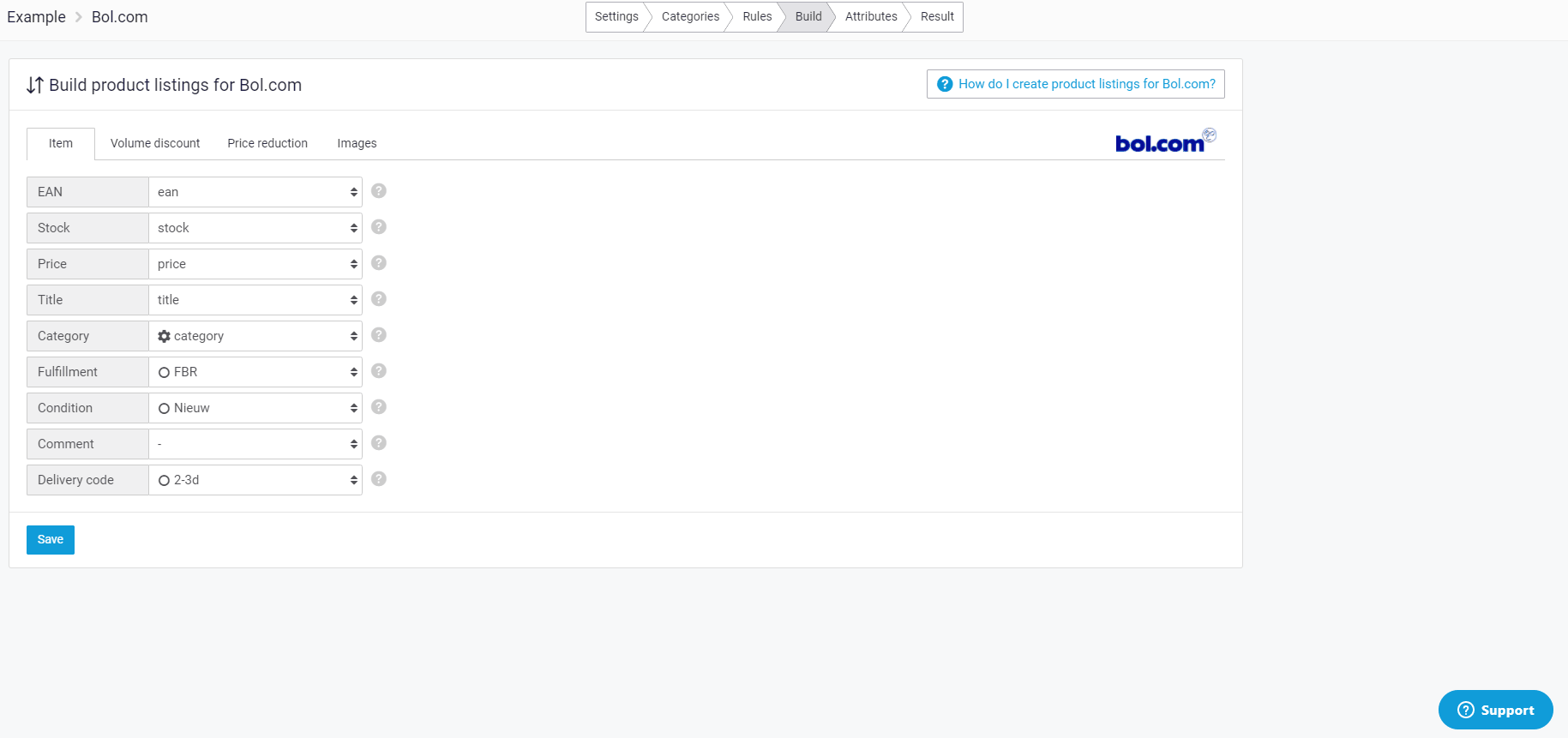Open the Category field dropdown

[255, 336]
